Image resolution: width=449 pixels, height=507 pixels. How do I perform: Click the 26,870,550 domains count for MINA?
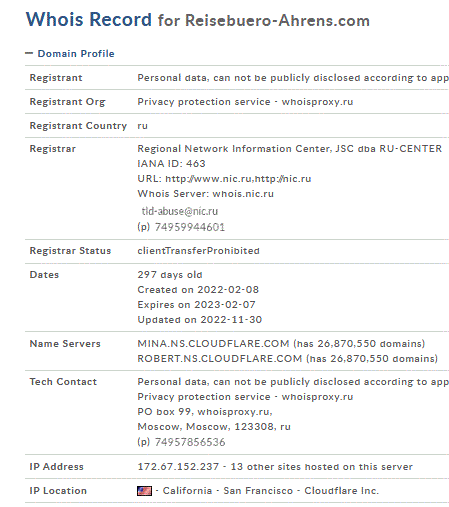point(359,344)
